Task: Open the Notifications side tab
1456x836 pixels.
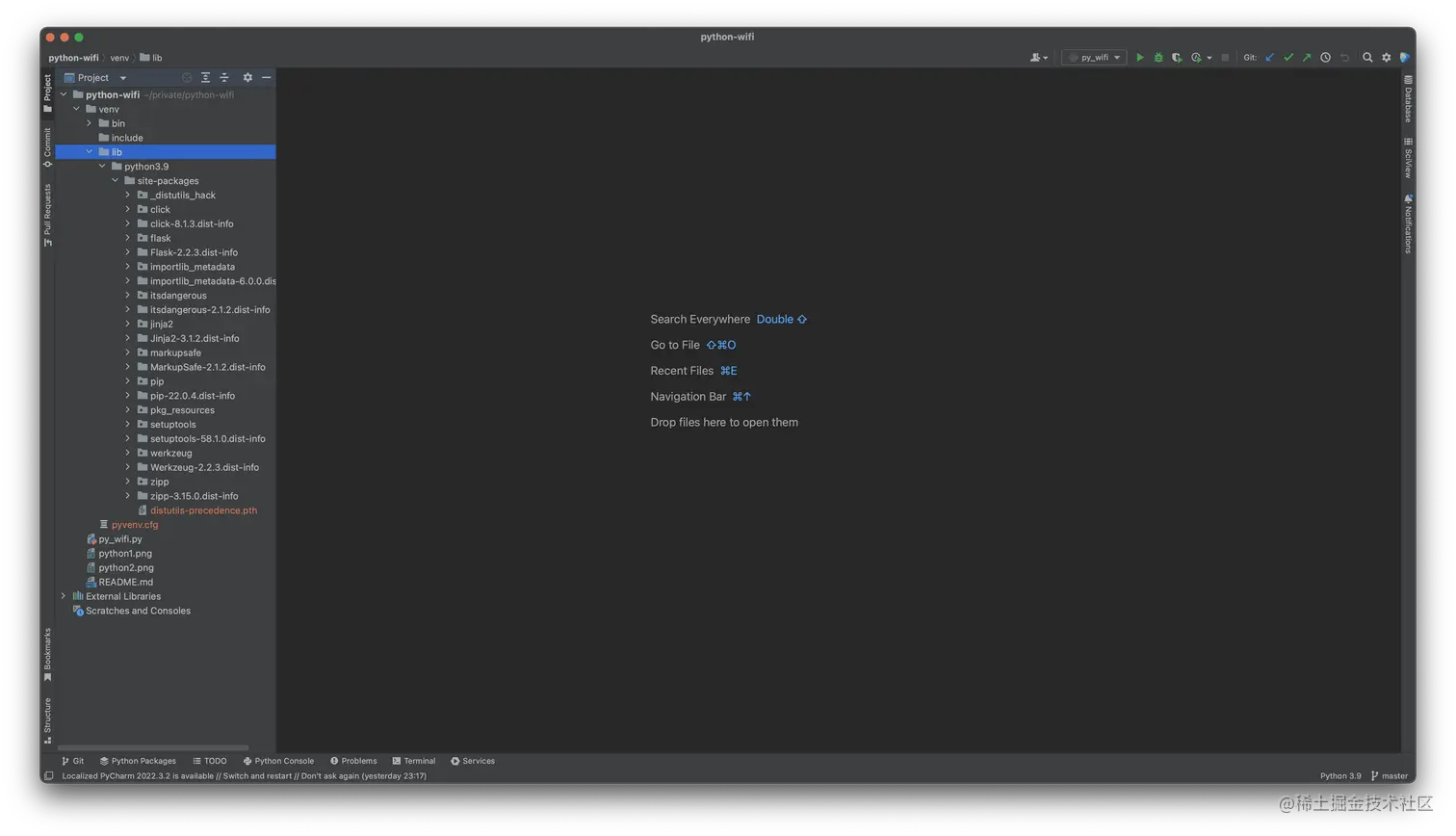Action: coord(1408,223)
